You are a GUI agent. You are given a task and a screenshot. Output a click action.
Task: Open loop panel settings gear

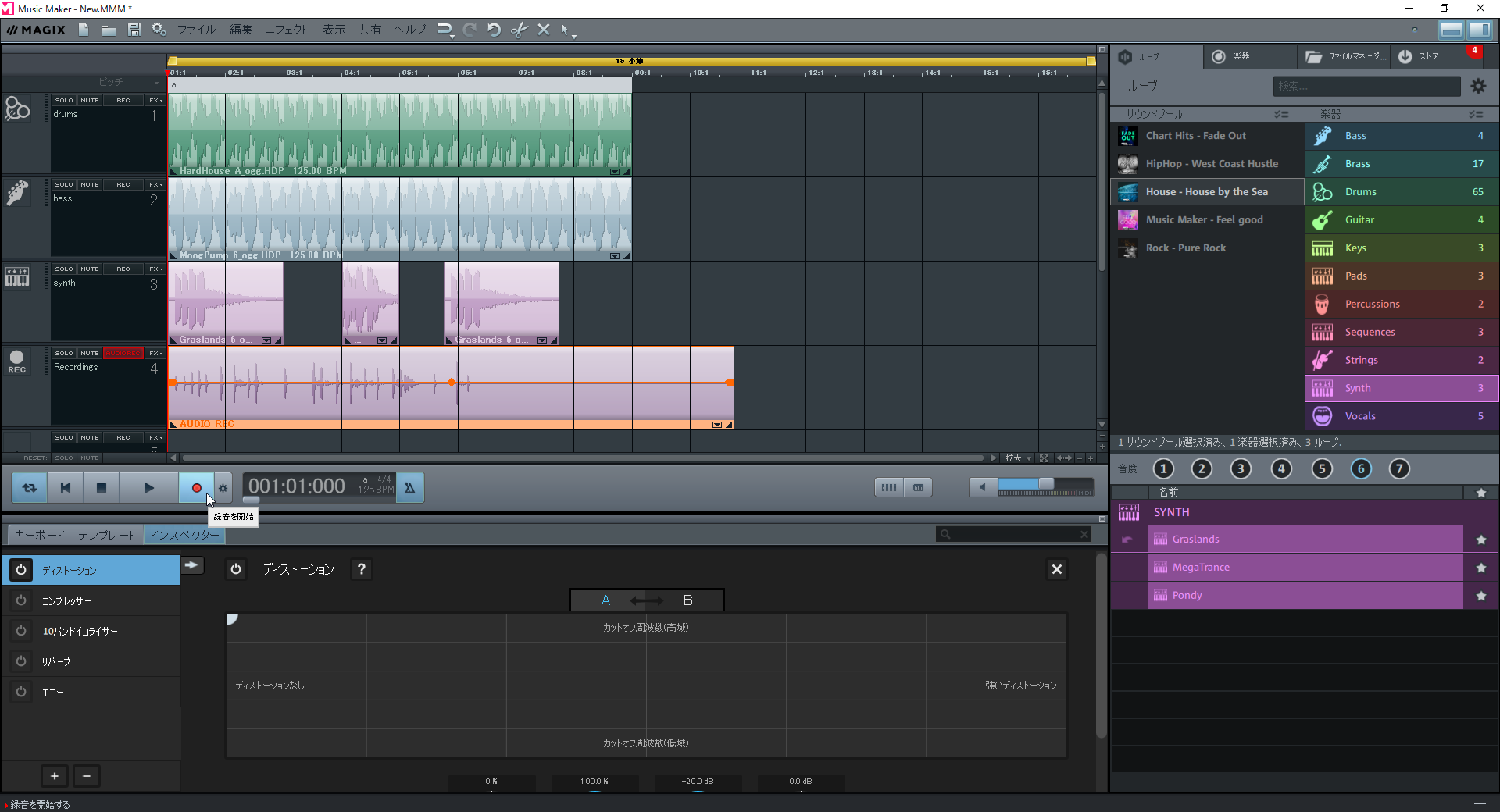[x=1479, y=86]
